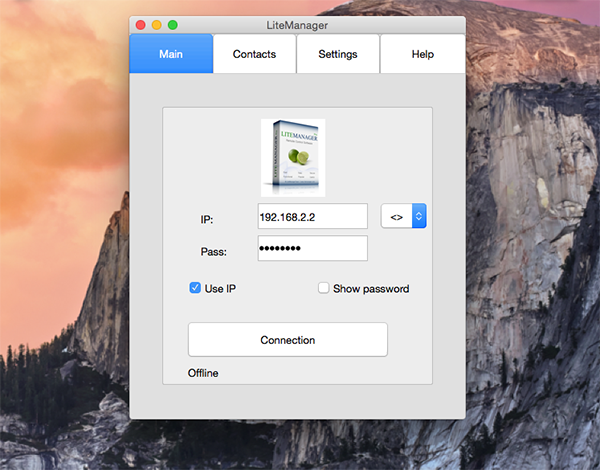Viewport: 600px width, 470px height.
Task: Switch to the Main tab
Action: point(171,54)
